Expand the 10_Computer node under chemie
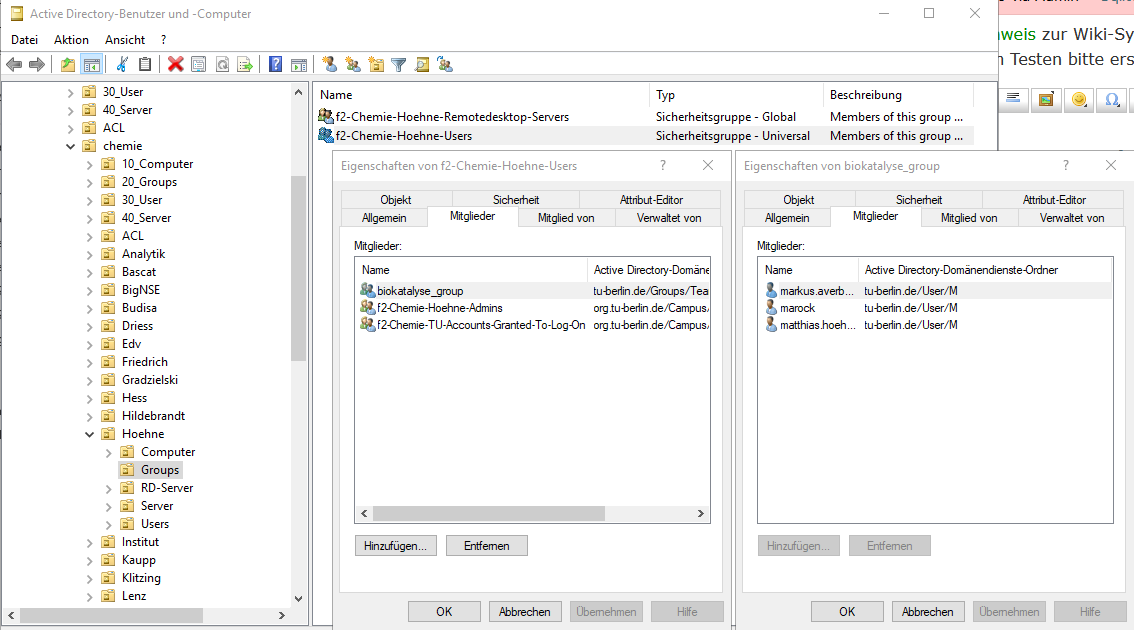 (89, 164)
